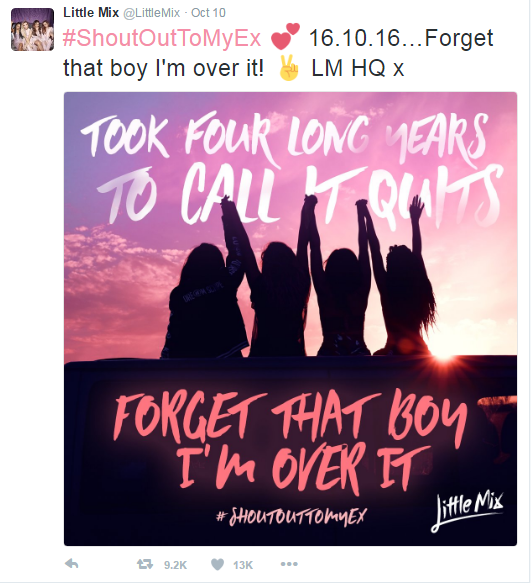View the 9.2K retweet count

pyautogui.click(x=175, y=565)
